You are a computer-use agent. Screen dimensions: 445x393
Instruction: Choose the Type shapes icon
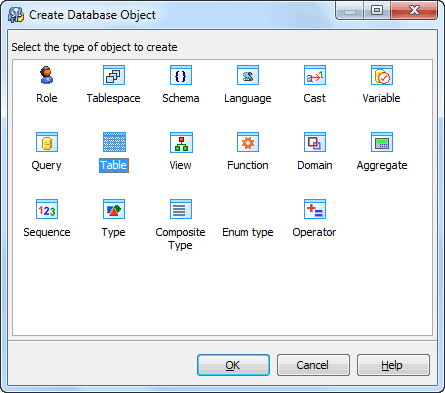114,209
